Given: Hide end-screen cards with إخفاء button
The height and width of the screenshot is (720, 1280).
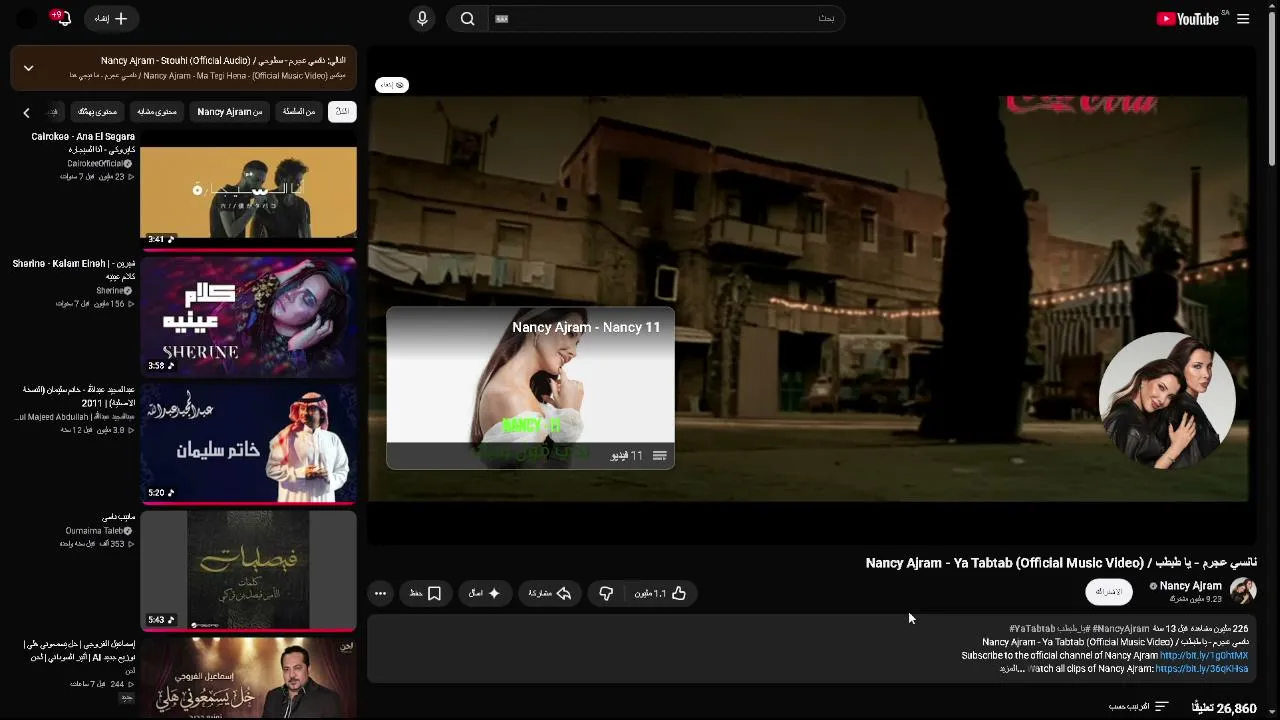Looking at the screenshot, I should (x=392, y=85).
